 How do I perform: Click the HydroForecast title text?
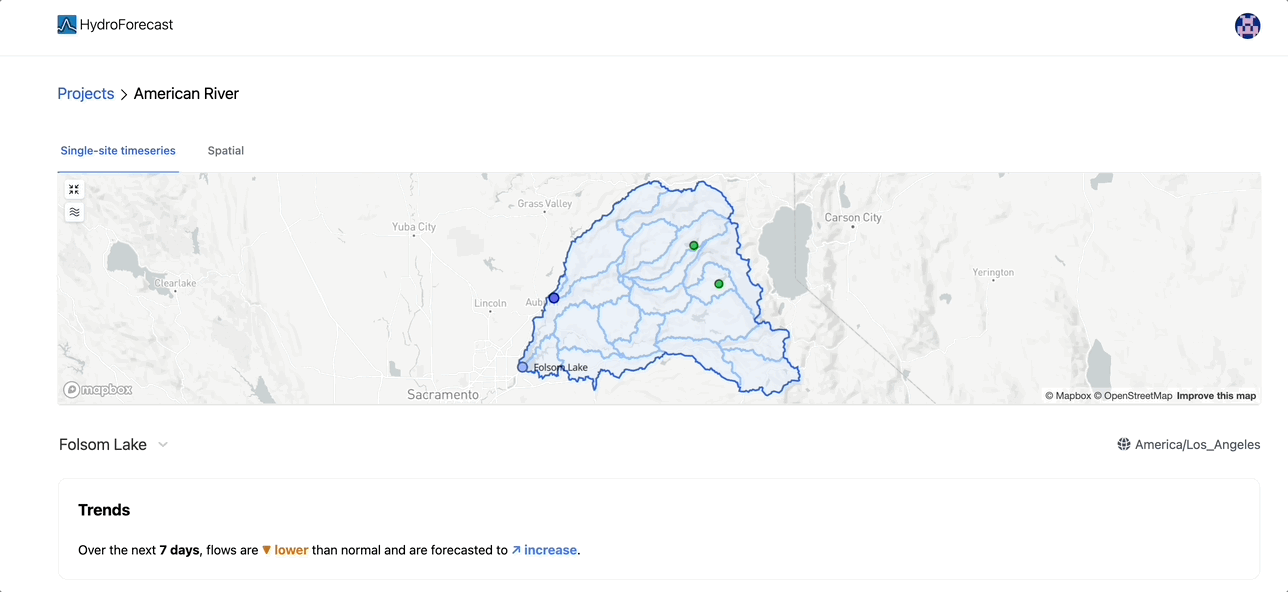126,25
